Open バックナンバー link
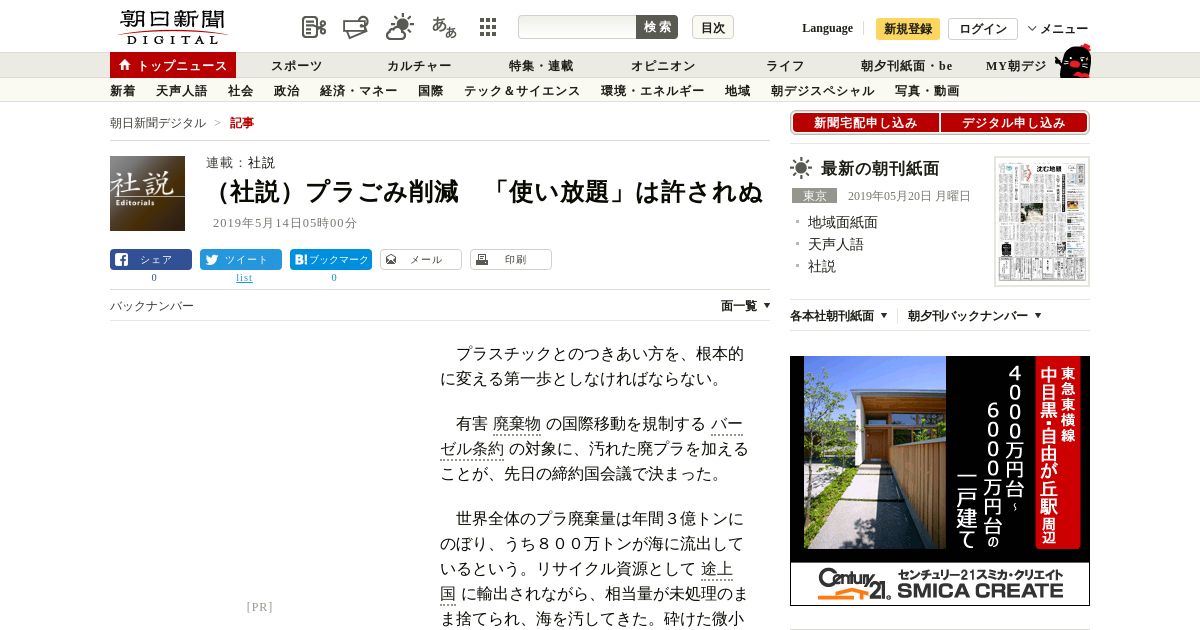 [x=152, y=306]
